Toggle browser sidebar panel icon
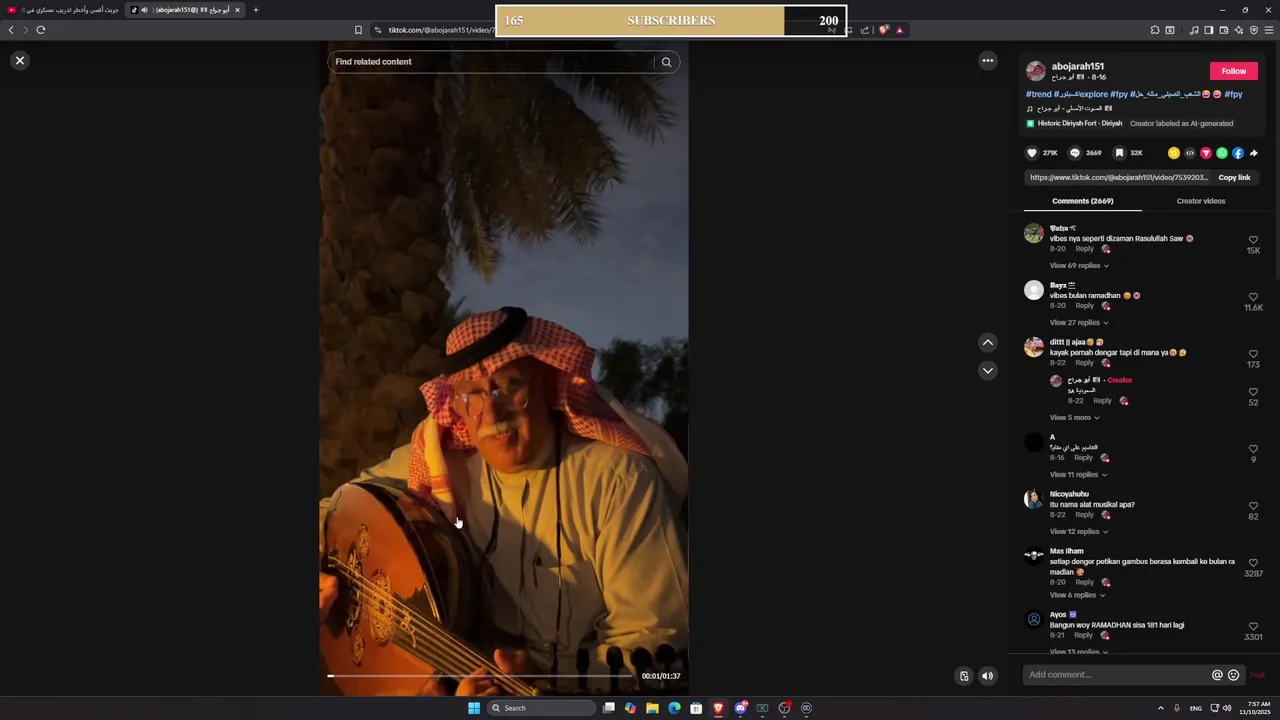This screenshot has width=1280, height=720. tap(1208, 30)
